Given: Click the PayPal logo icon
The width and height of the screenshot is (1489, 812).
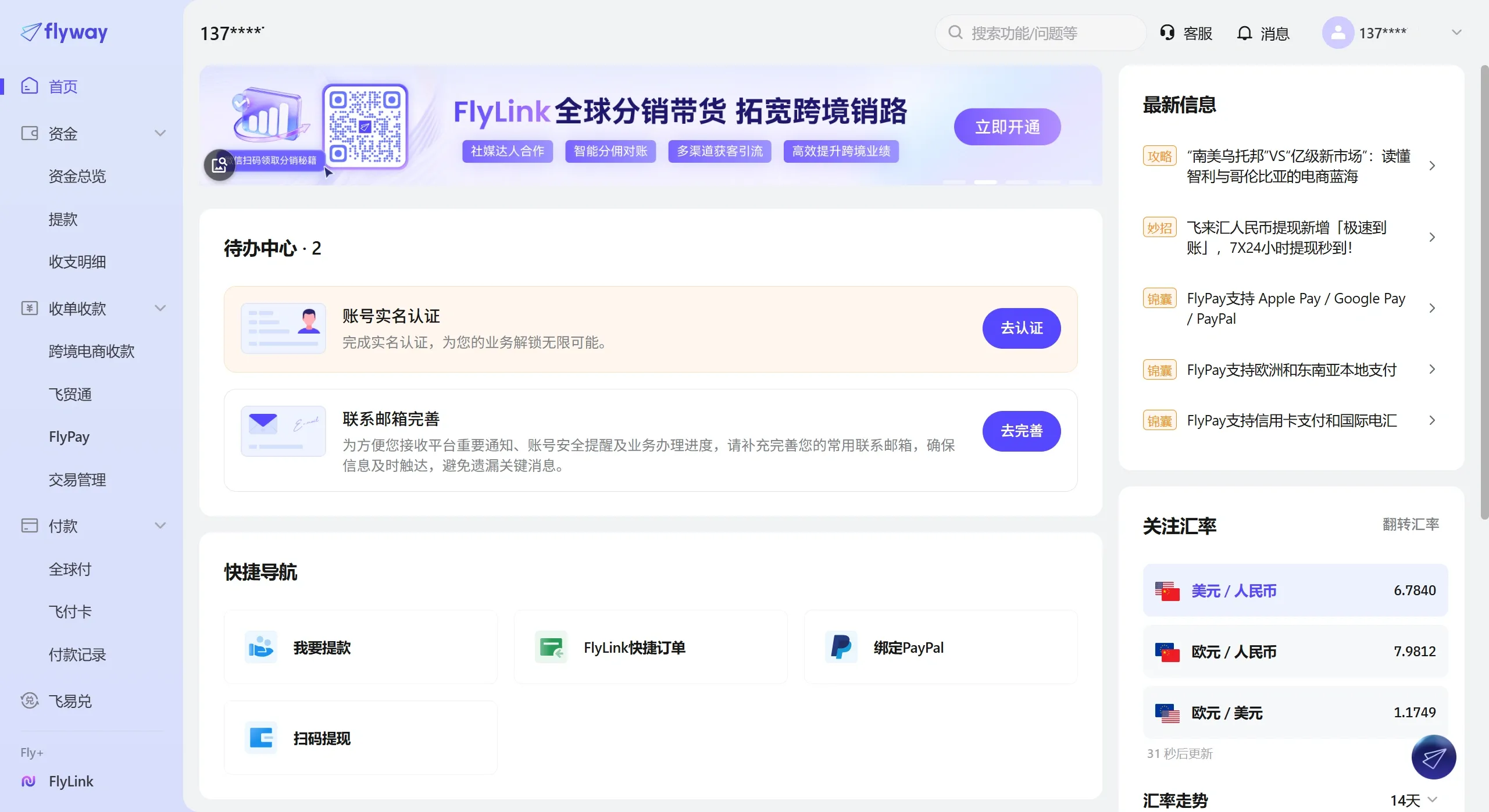Looking at the screenshot, I should pyautogui.click(x=841, y=647).
